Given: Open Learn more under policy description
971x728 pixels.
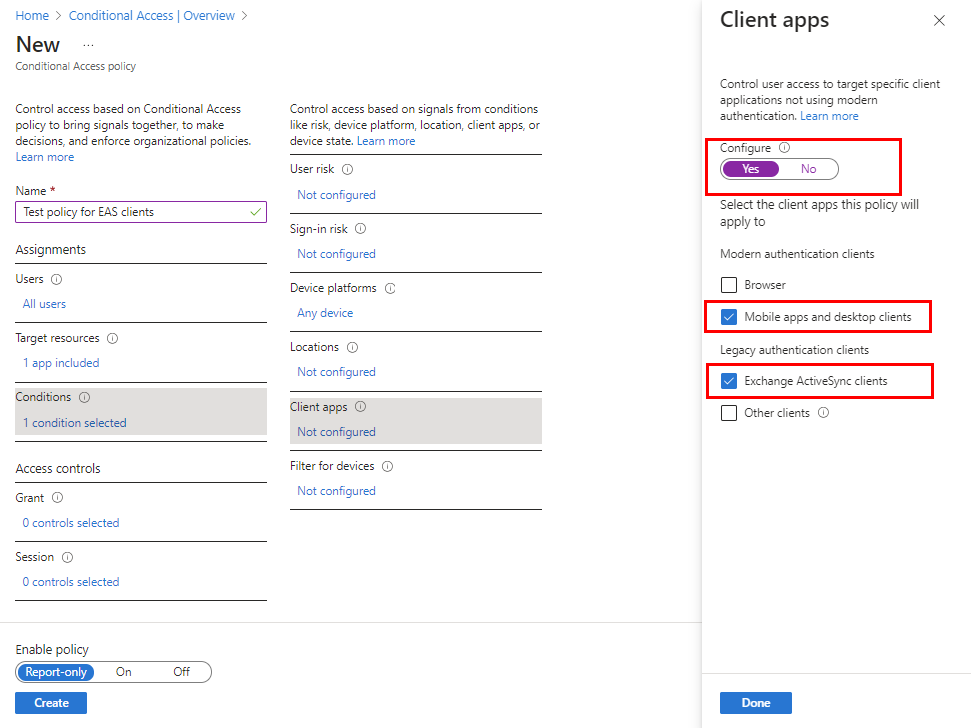Looking at the screenshot, I should (45, 157).
